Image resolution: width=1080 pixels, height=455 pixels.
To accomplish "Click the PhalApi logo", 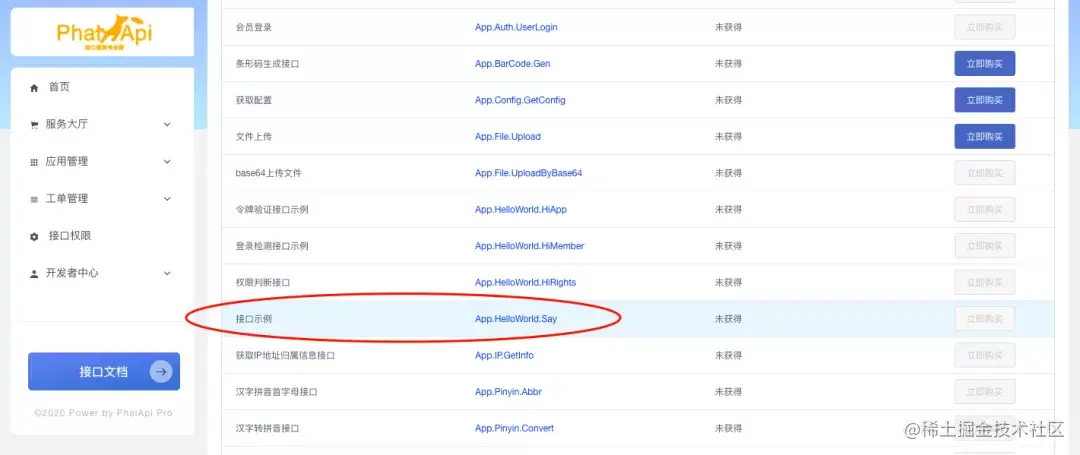I will click(104, 33).
